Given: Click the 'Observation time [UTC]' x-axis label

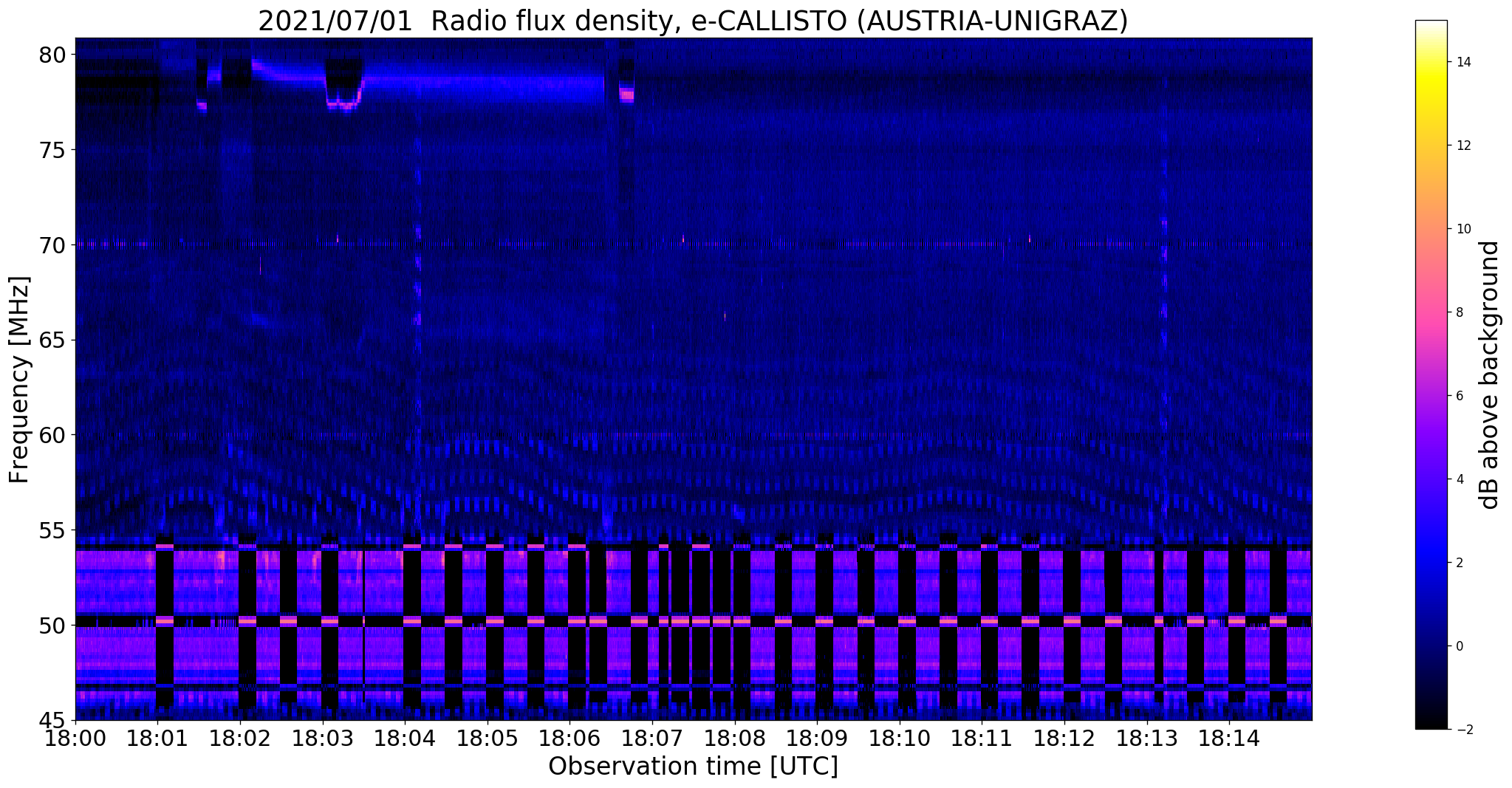Looking at the screenshot, I should click(693, 767).
